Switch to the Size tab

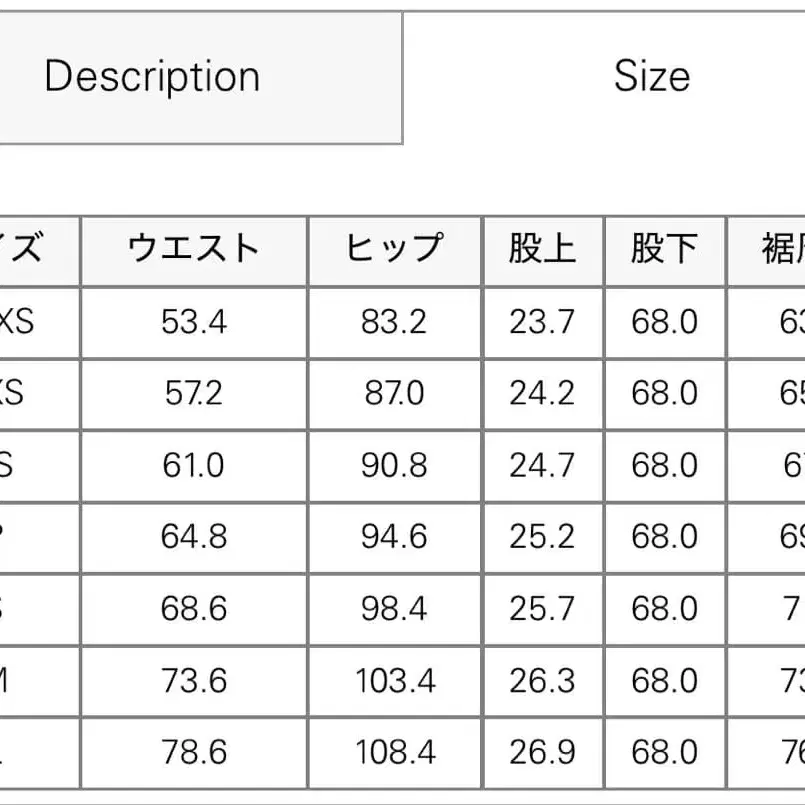(x=651, y=76)
